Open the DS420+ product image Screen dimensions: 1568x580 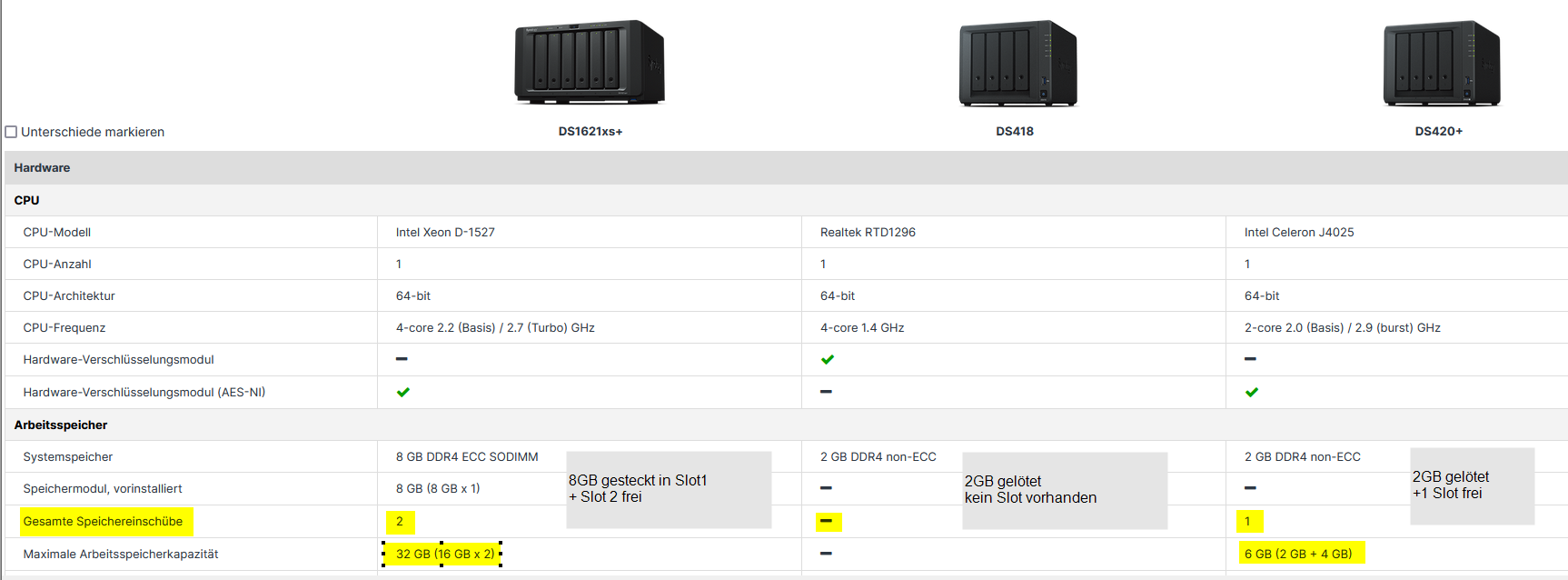click(x=1442, y=64)
